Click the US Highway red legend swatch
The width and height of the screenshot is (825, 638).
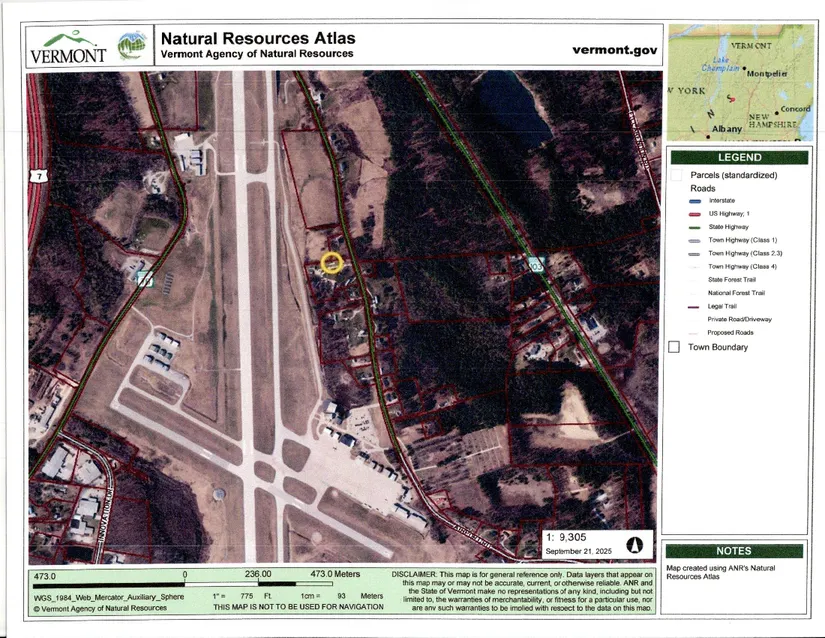pyautogui.click(x=694, y=214)
